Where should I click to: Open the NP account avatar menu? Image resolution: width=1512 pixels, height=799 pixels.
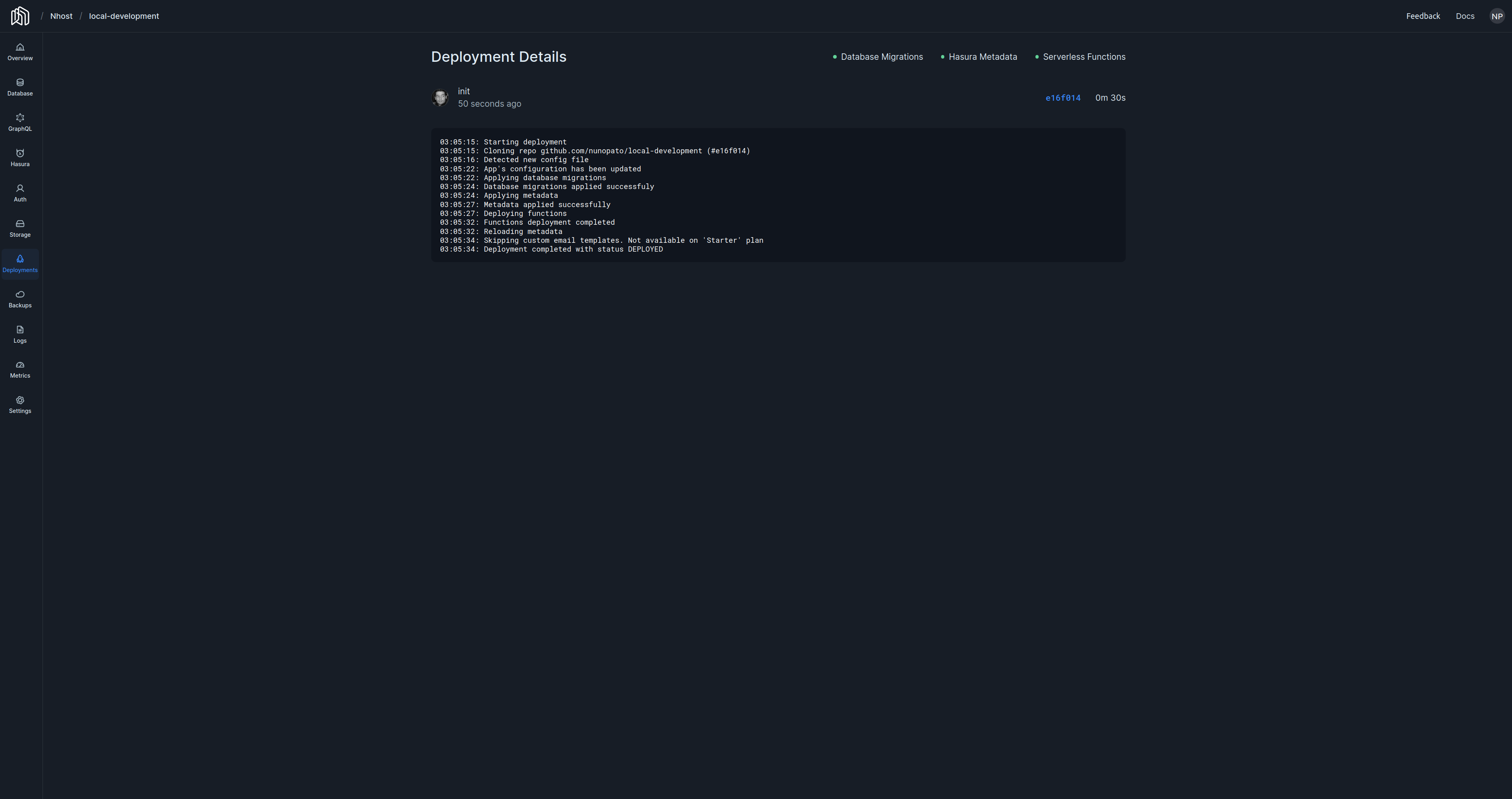pos(1496,16)
